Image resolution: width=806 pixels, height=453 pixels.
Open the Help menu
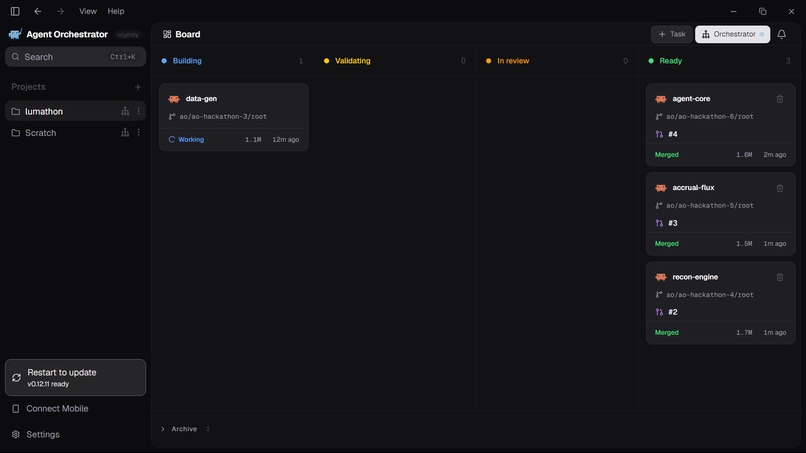116,11
